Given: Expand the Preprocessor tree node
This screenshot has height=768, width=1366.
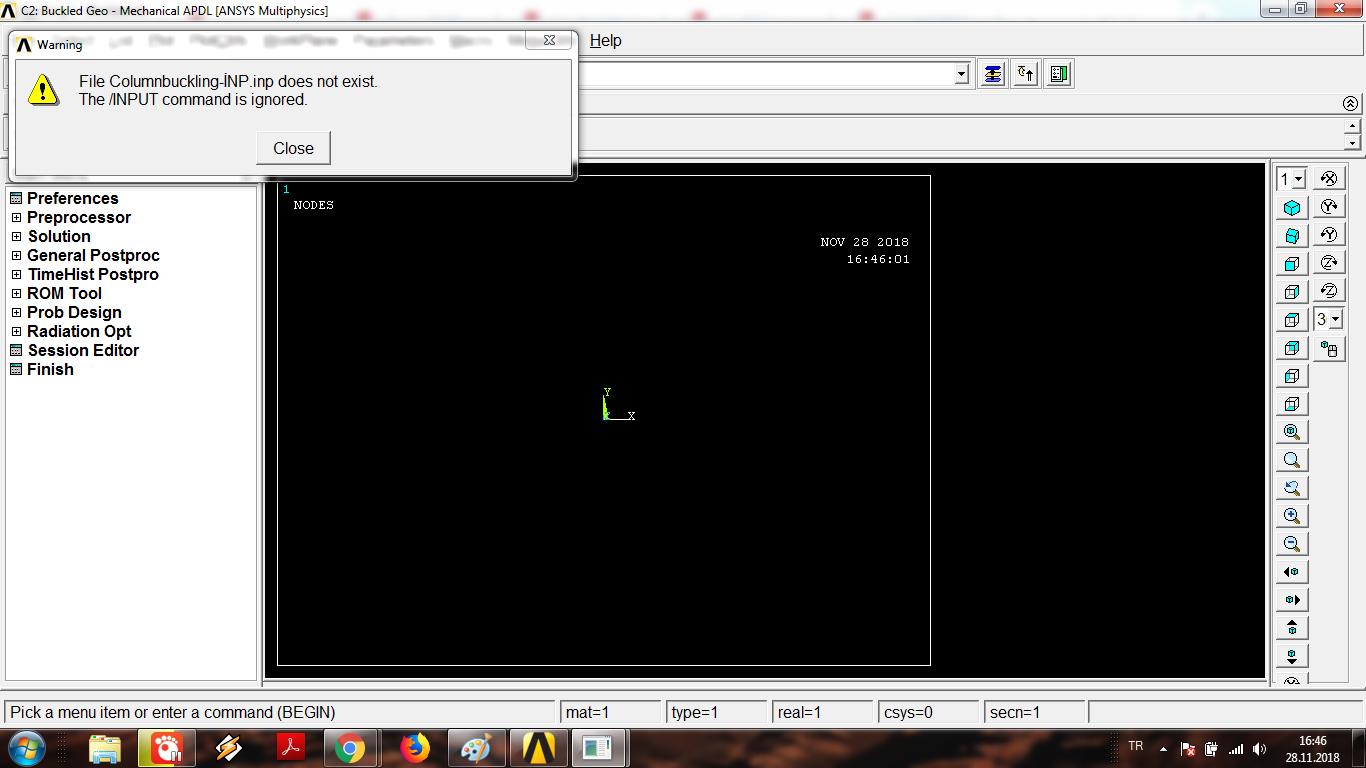Looking at the screenshot, I should tap(16, 217).
